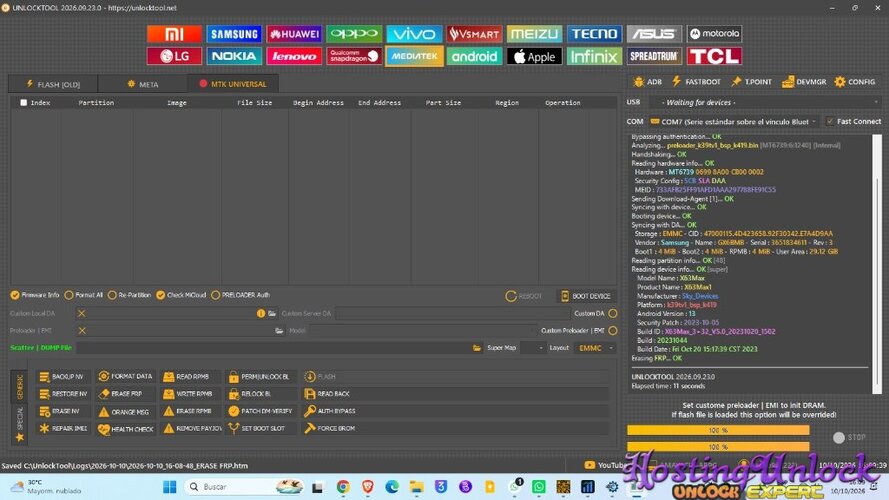Screen dimensions: 889x500
Task: Open the CONFIG settings
Action: click(x=855, y=82)
